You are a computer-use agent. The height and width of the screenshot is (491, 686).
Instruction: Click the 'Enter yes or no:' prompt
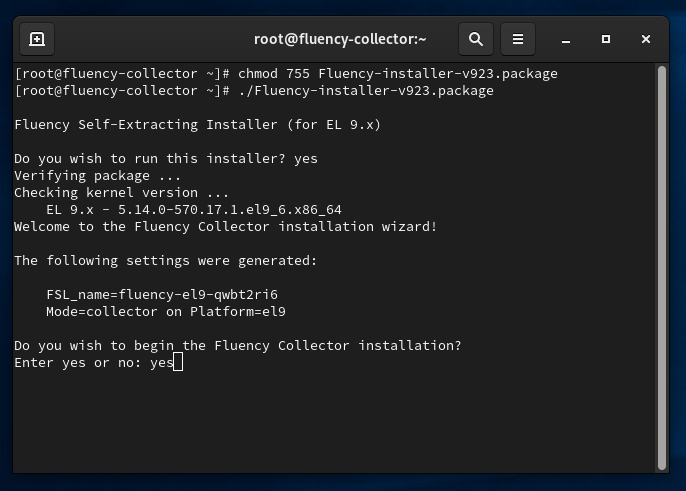pos(77,363)
